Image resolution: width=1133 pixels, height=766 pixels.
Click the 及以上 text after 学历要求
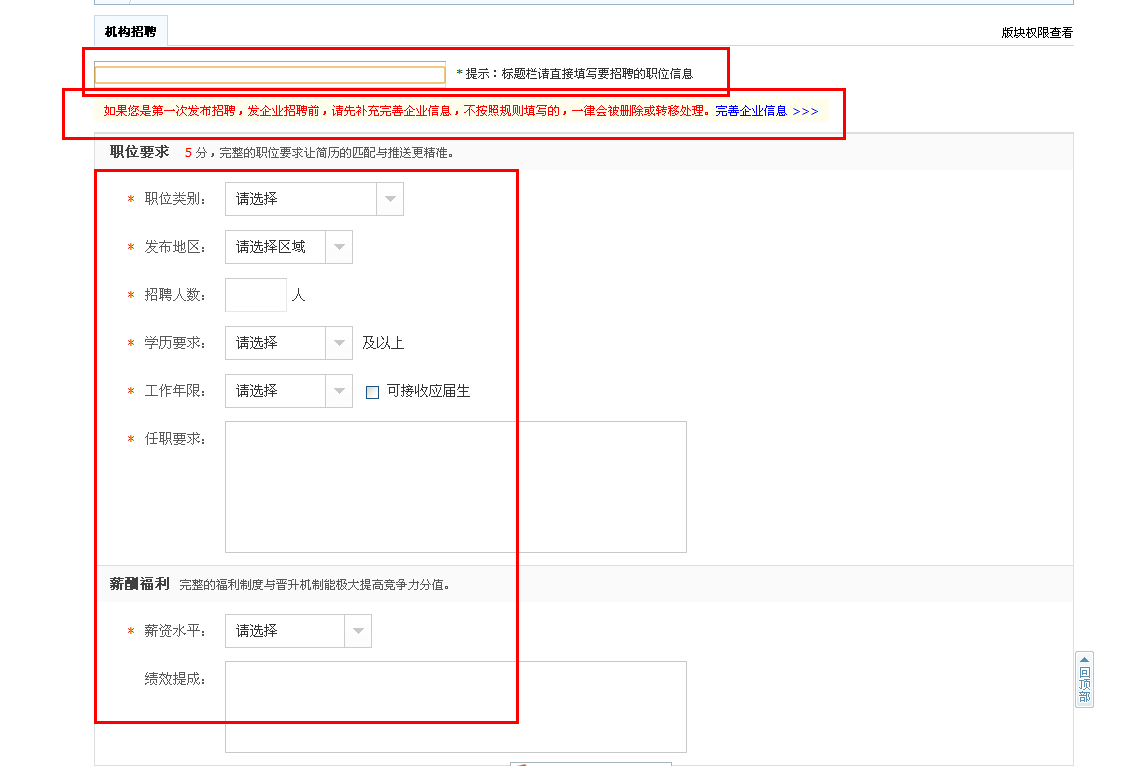pos(383,343)
